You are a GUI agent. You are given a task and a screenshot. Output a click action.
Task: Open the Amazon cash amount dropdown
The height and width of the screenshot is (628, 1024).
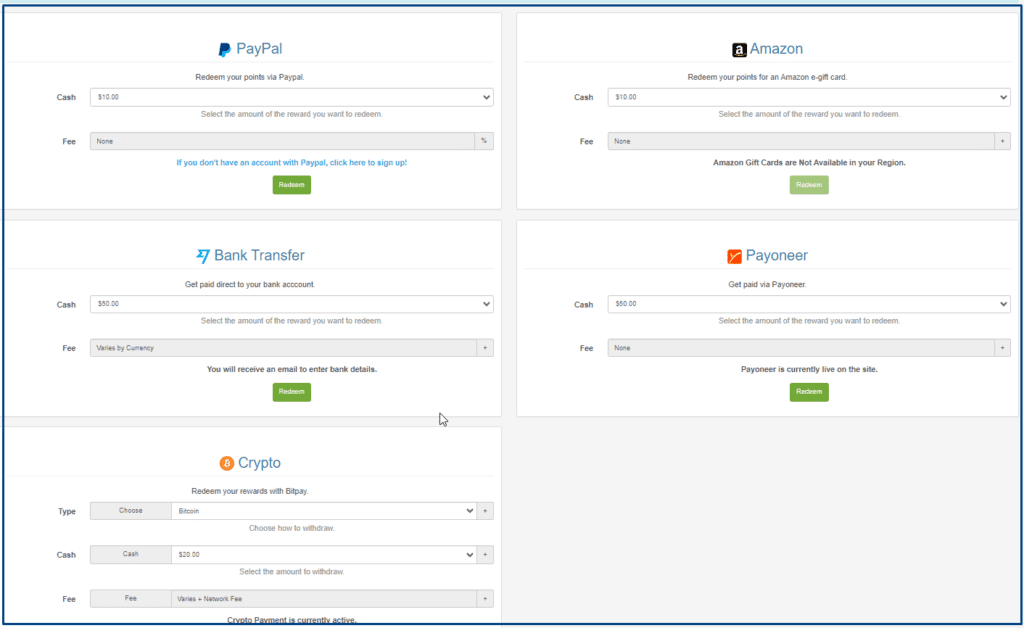808,97
